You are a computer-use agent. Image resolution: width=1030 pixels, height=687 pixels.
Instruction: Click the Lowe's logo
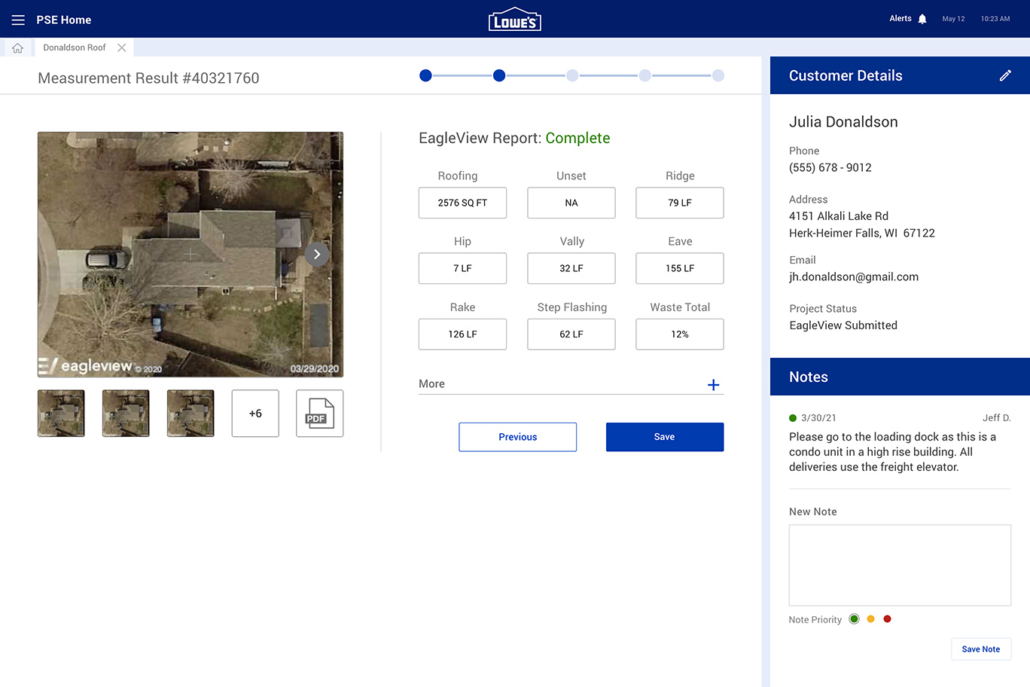click(514, 20)
